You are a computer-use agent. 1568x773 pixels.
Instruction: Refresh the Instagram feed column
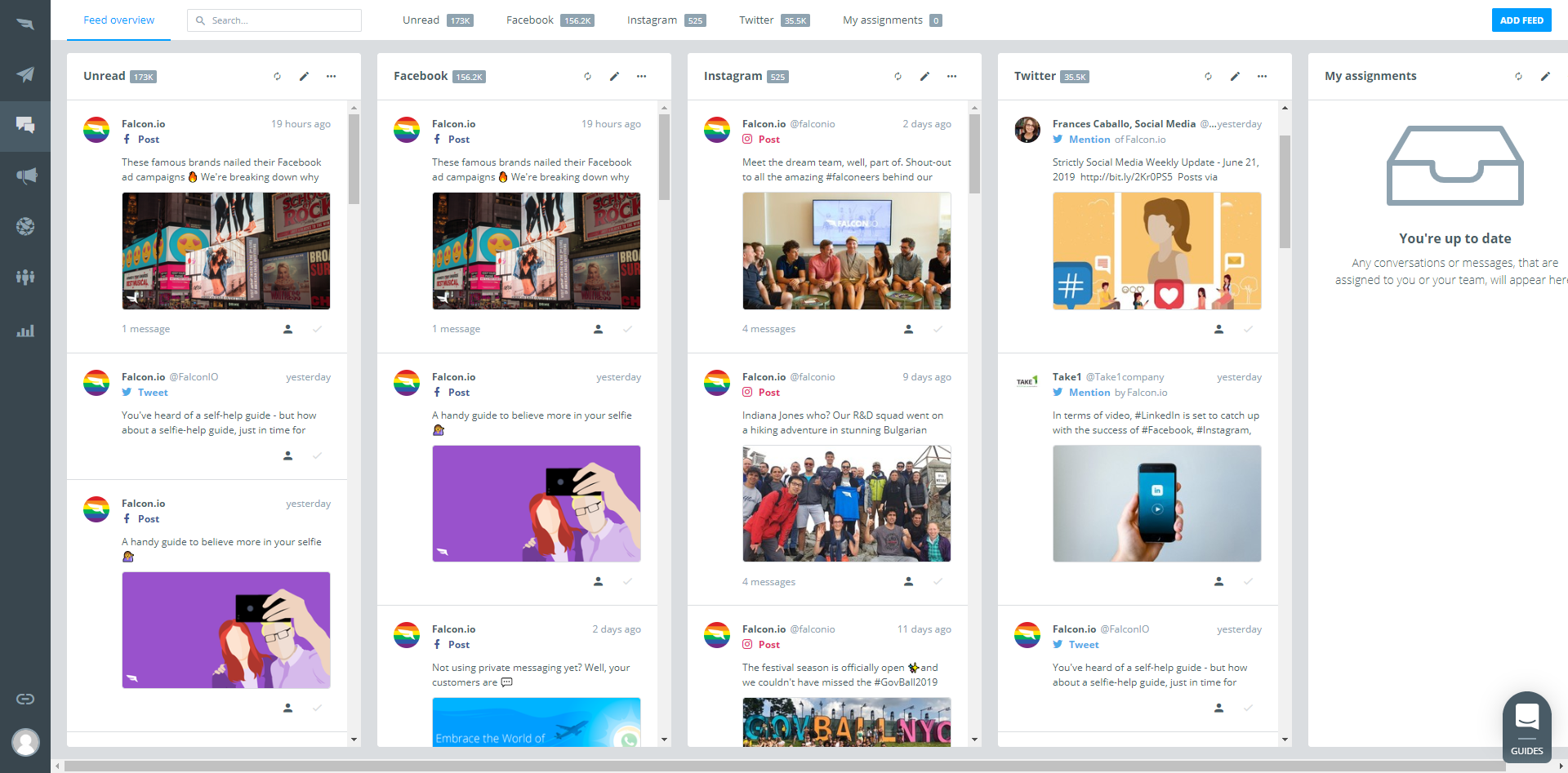(898, 76)
